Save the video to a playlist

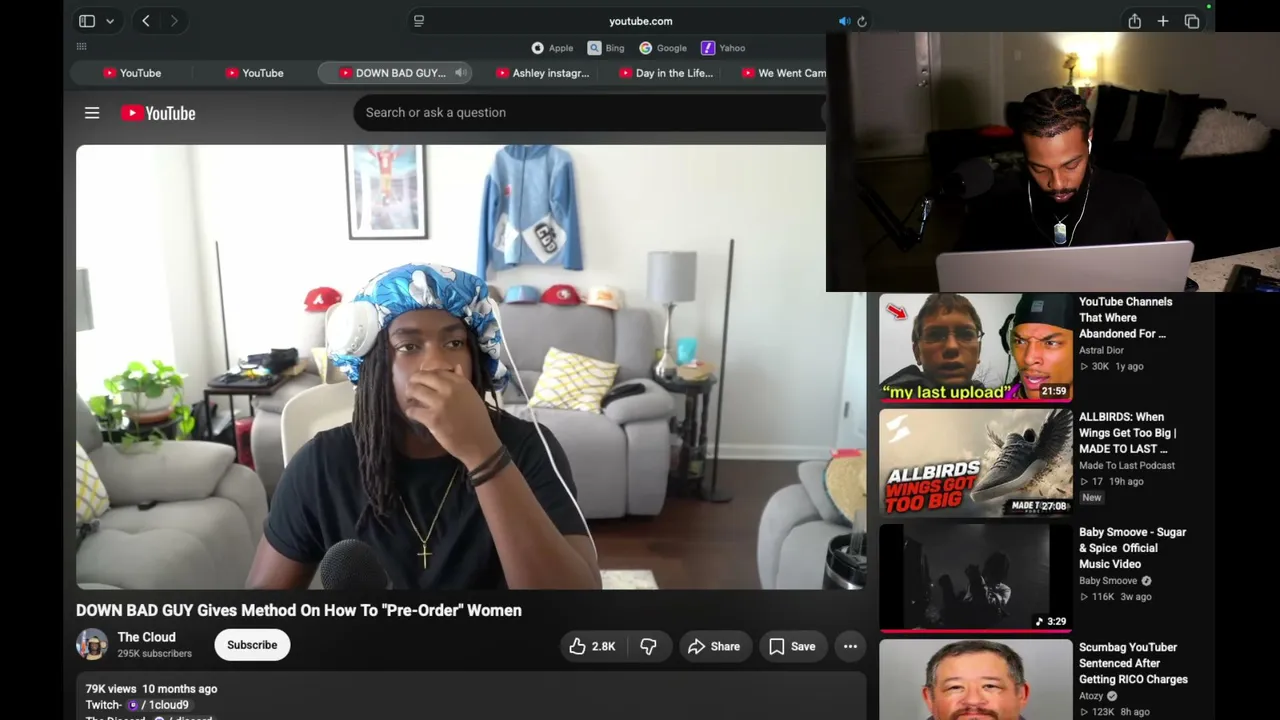pyautogui.click(x=792, y=646)
